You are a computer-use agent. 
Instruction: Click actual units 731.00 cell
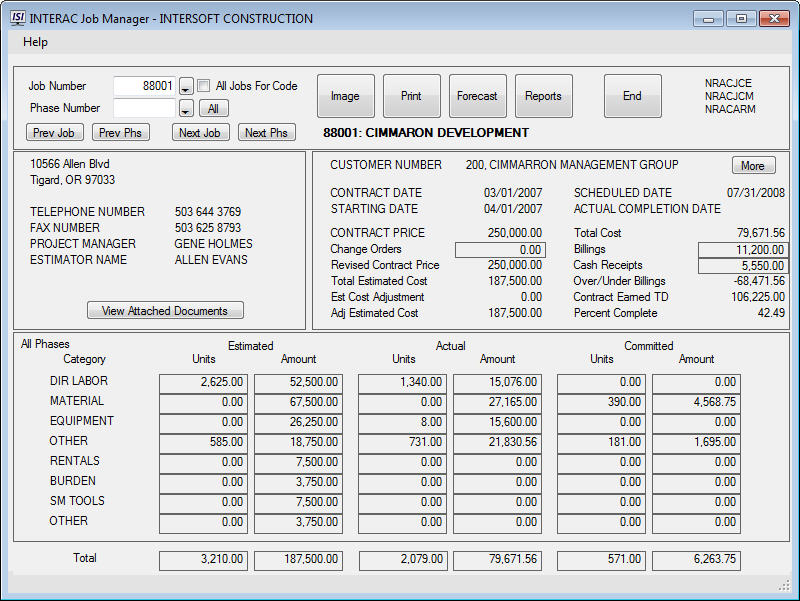click(402, 443)
